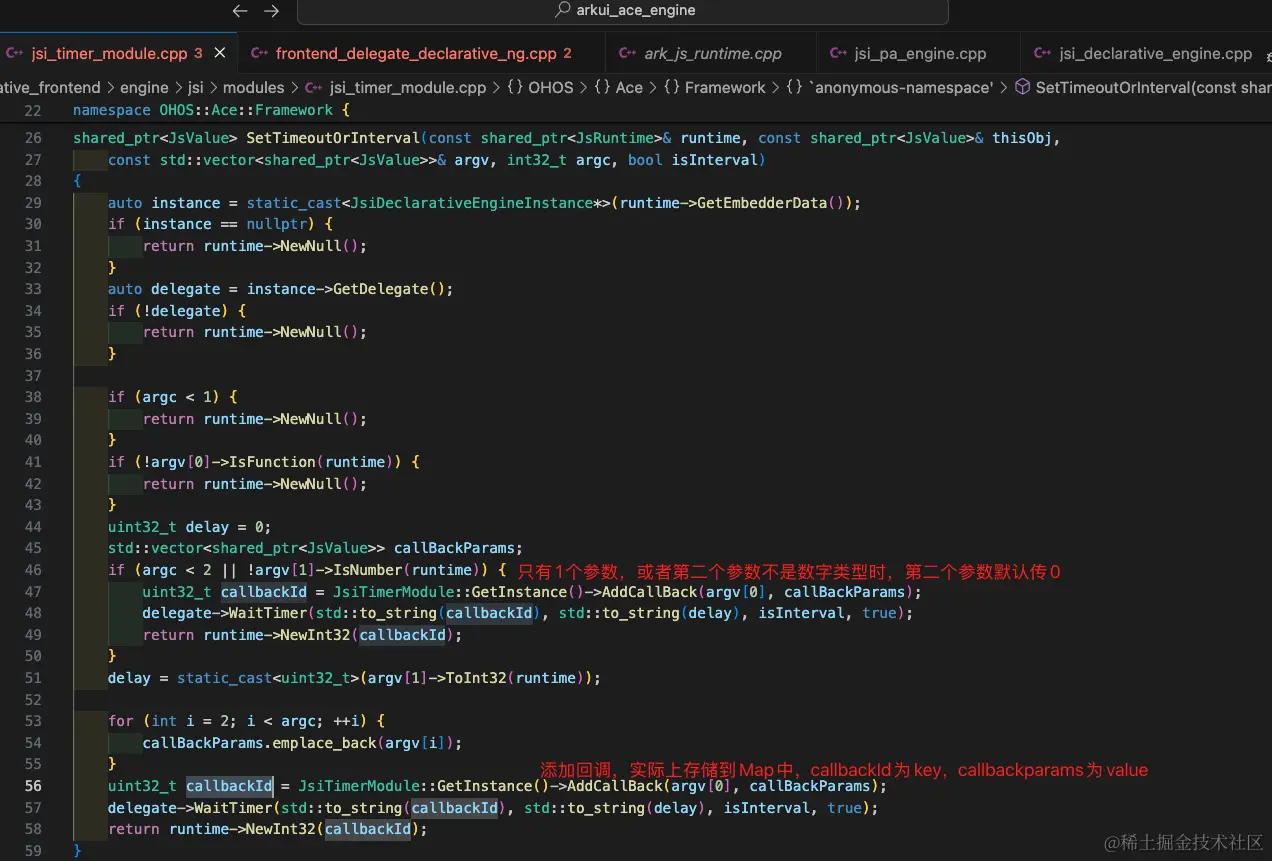This screenshot has height=861, width=1272.
Task: Click 'NewInt32' on line 49
Action: (315, 635)
